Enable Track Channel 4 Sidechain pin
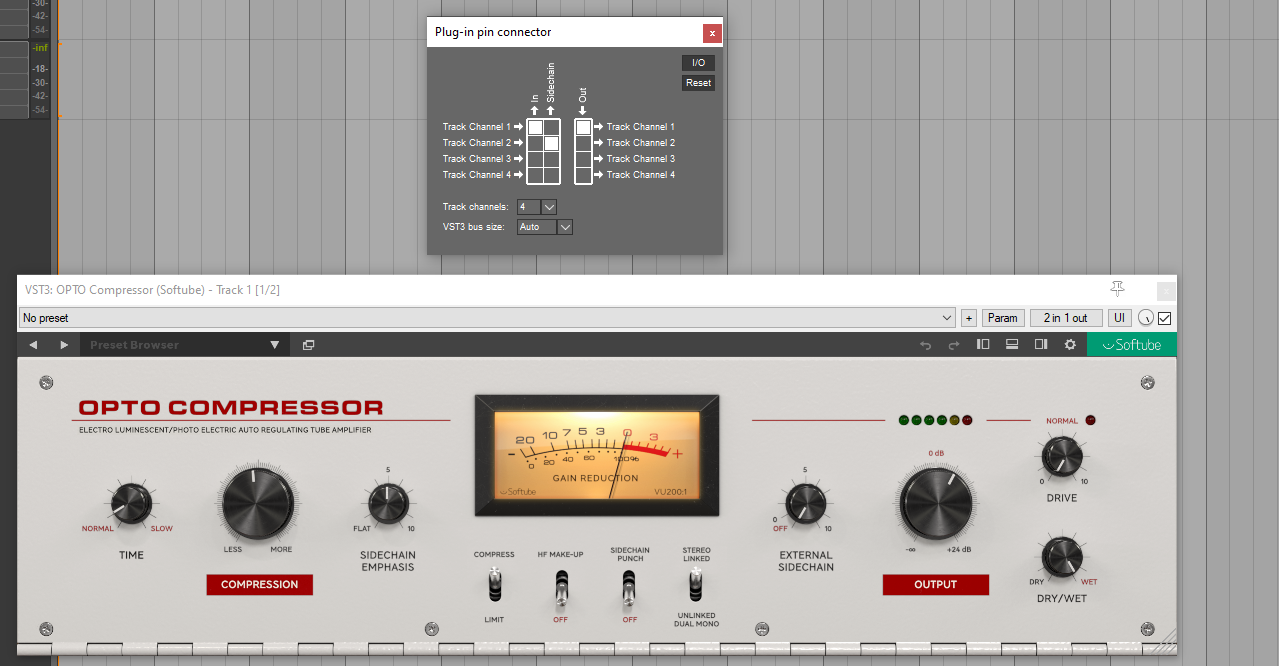Screen dimensions: 1279x666 pyautogui.click(x=551, y=175)
